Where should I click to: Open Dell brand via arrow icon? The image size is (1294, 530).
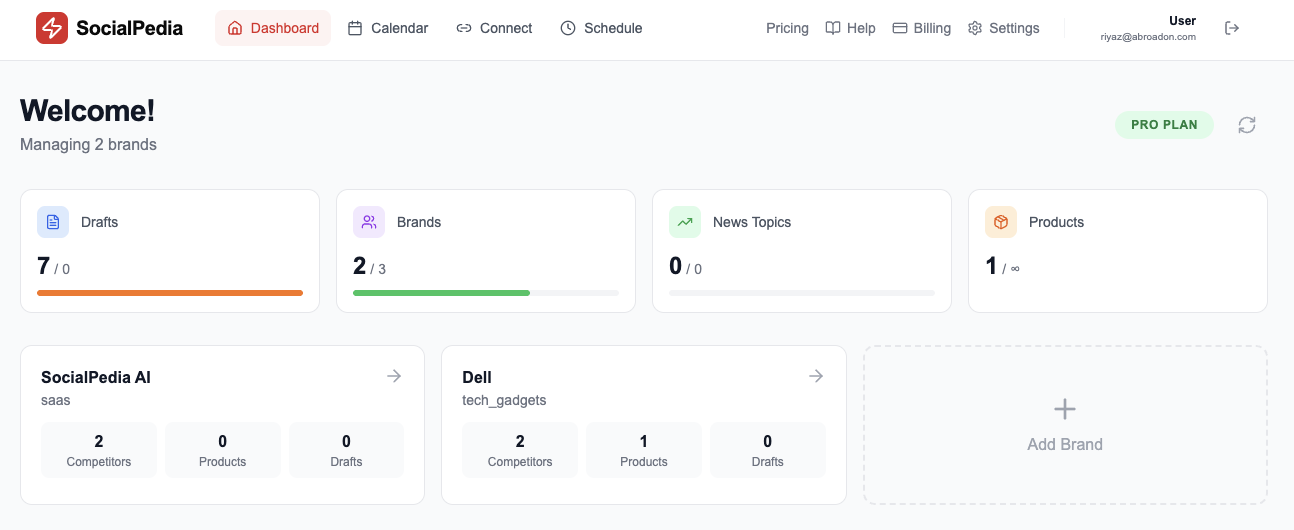pyautogui.click(x=816, y=376)
